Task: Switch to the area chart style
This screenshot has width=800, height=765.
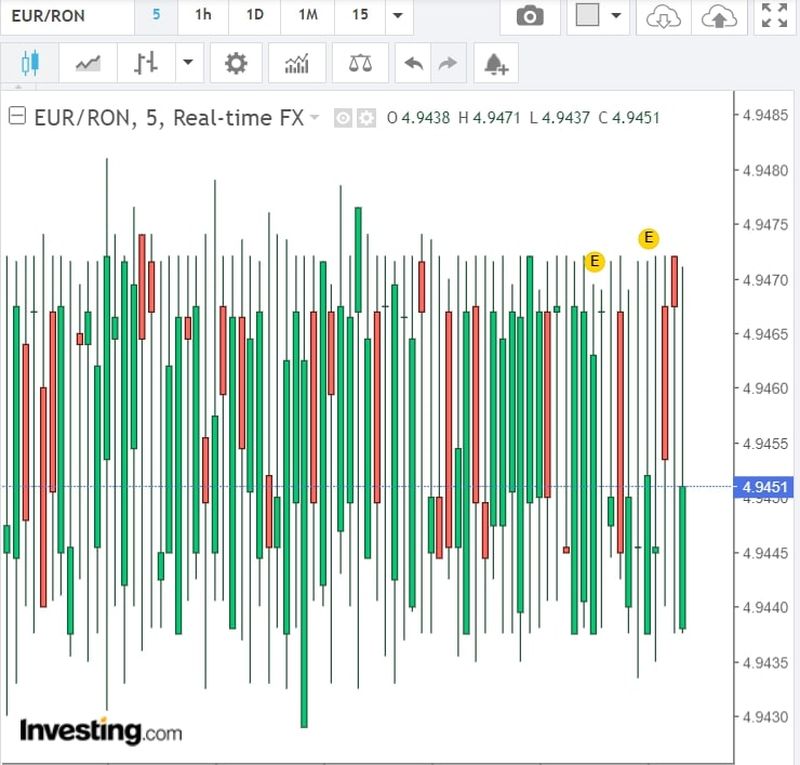Action: point(88,64)
